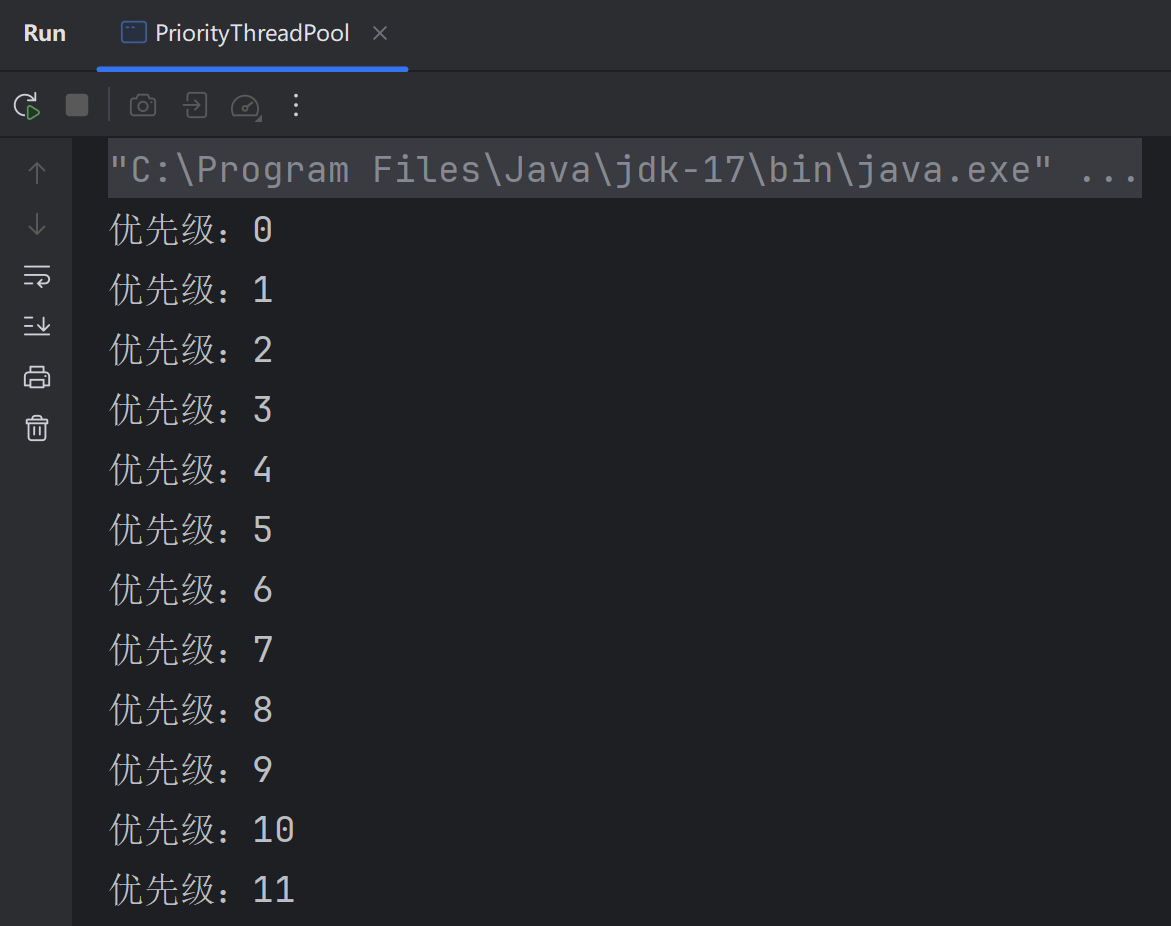Expand the folded java.exe command line
This screenshot has height=926, width=1171.
(x=624, y=170)
